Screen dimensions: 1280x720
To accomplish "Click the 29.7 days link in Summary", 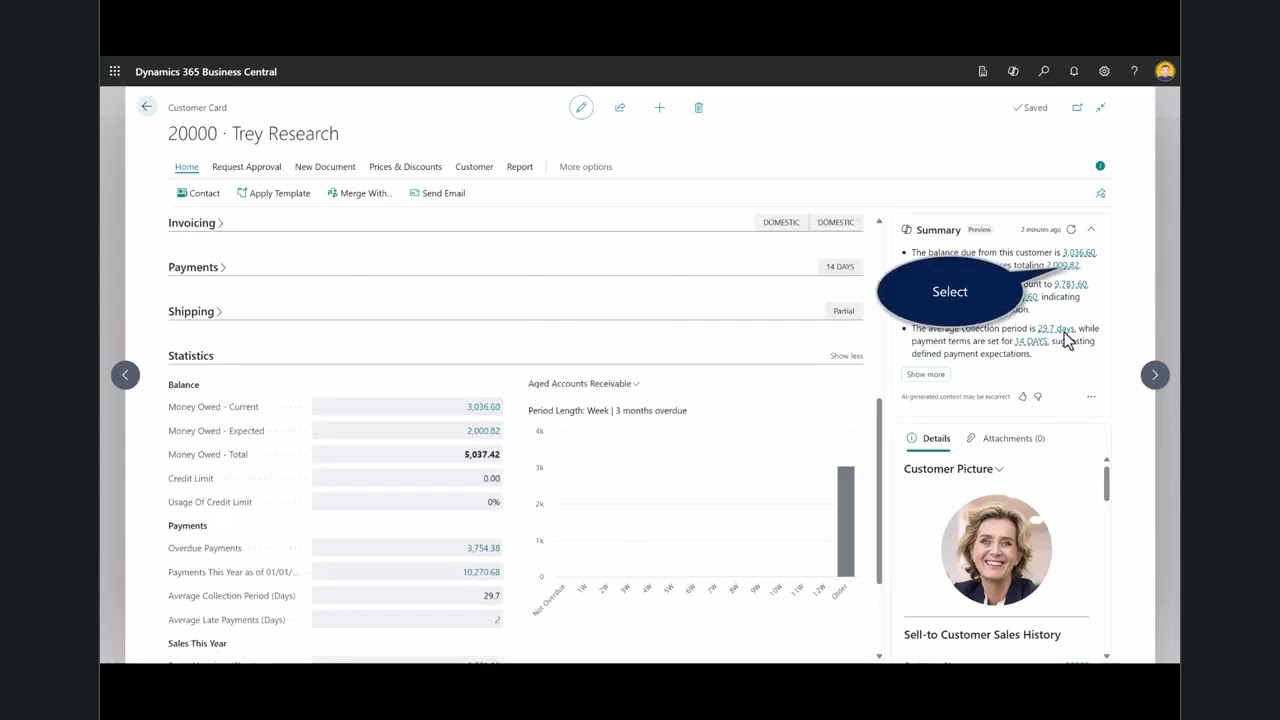I will [x=1055, y=329].
